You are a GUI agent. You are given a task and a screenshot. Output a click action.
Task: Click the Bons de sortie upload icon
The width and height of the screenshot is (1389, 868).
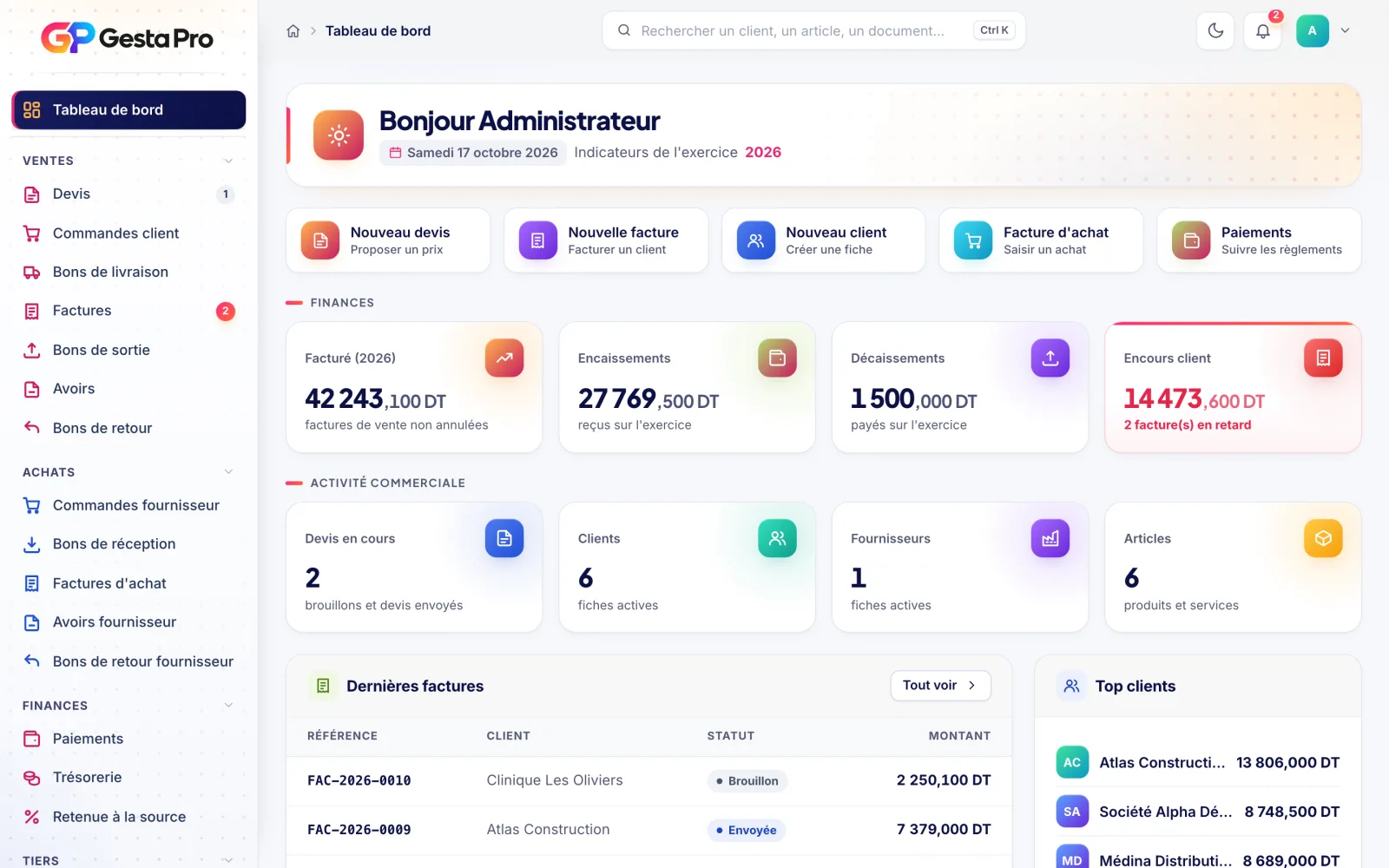[x=32, y=350]
